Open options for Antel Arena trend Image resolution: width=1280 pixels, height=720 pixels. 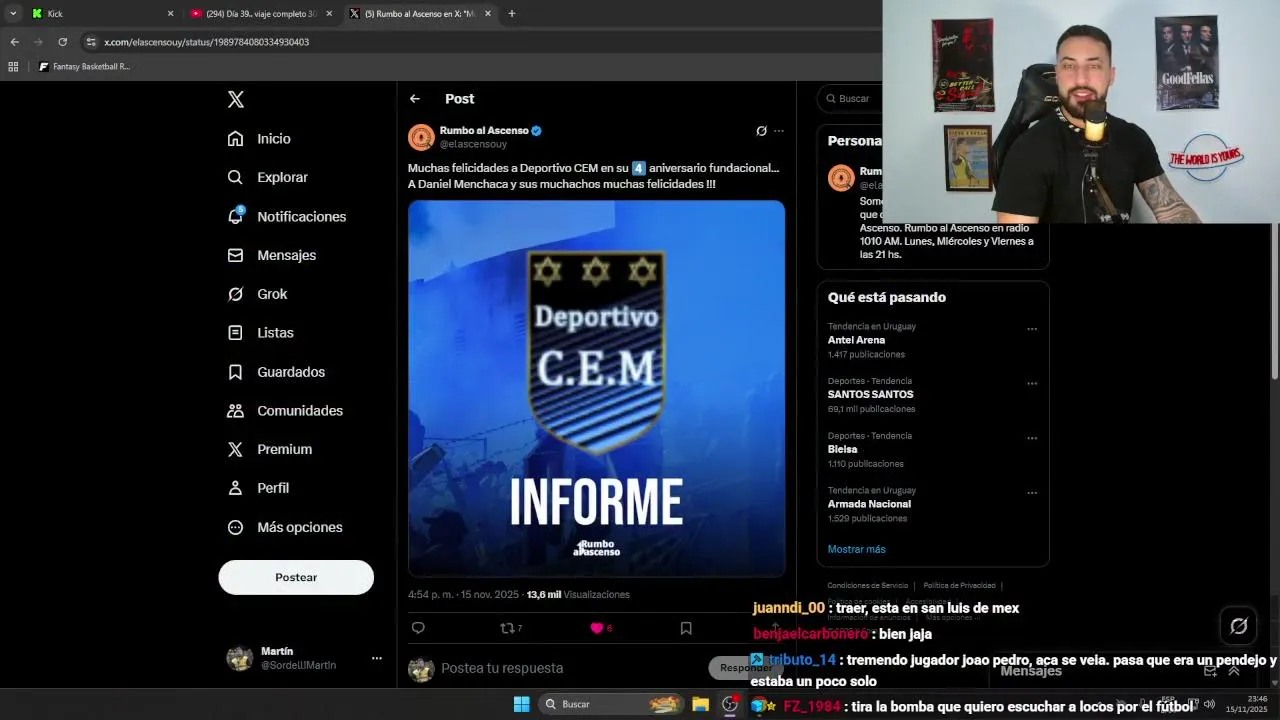(1032, 329)
